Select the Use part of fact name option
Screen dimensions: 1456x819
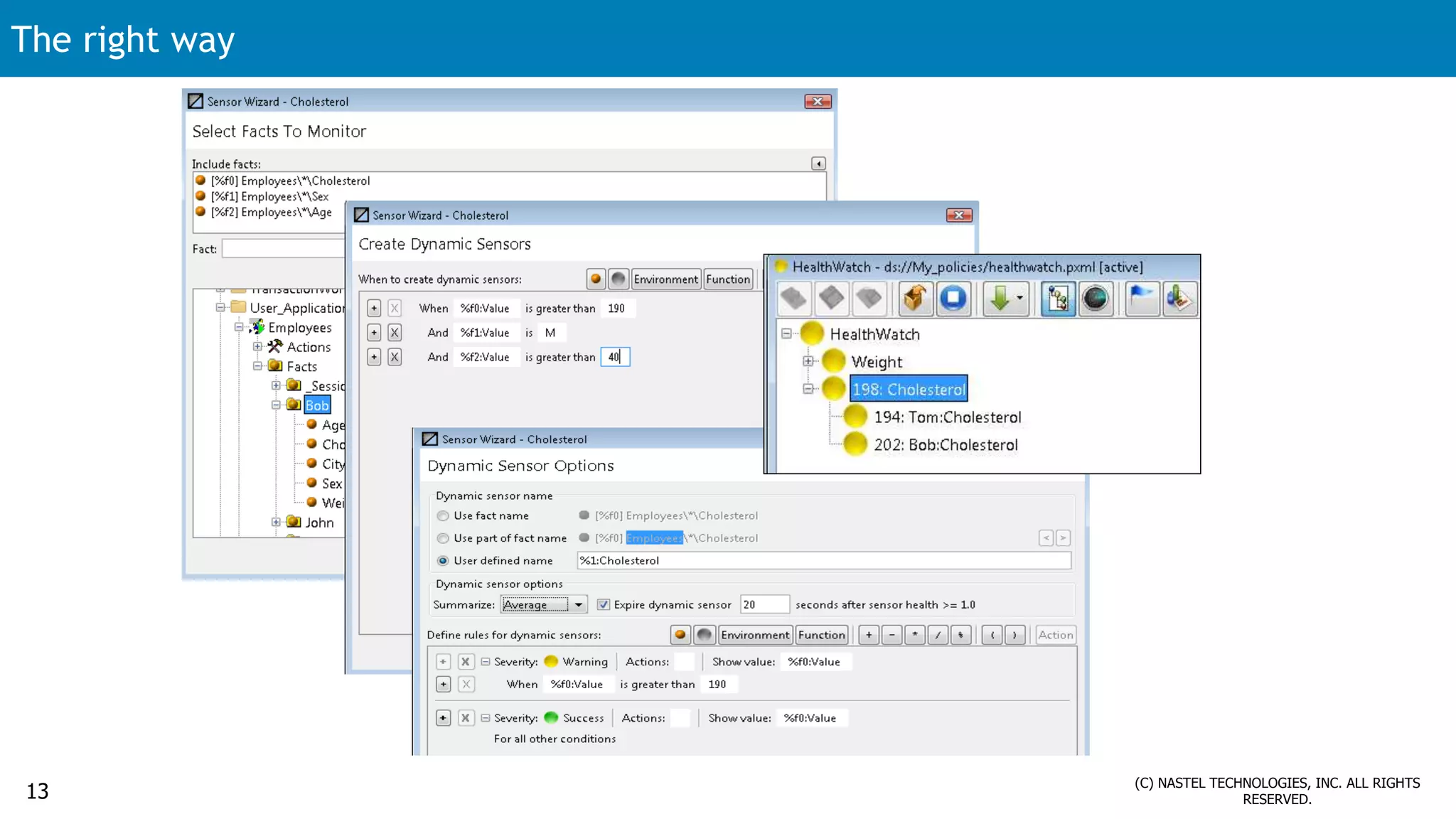click(443, 538)
